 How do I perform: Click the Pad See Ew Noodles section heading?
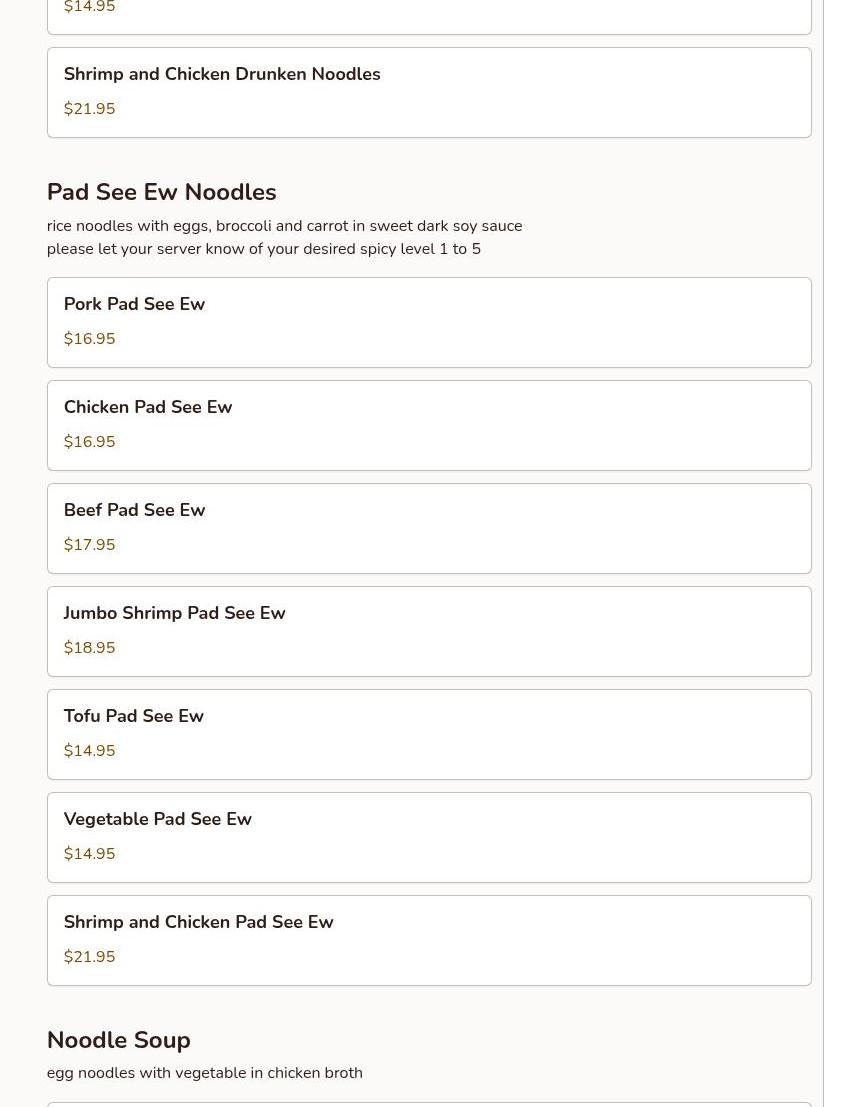(161, 192)
